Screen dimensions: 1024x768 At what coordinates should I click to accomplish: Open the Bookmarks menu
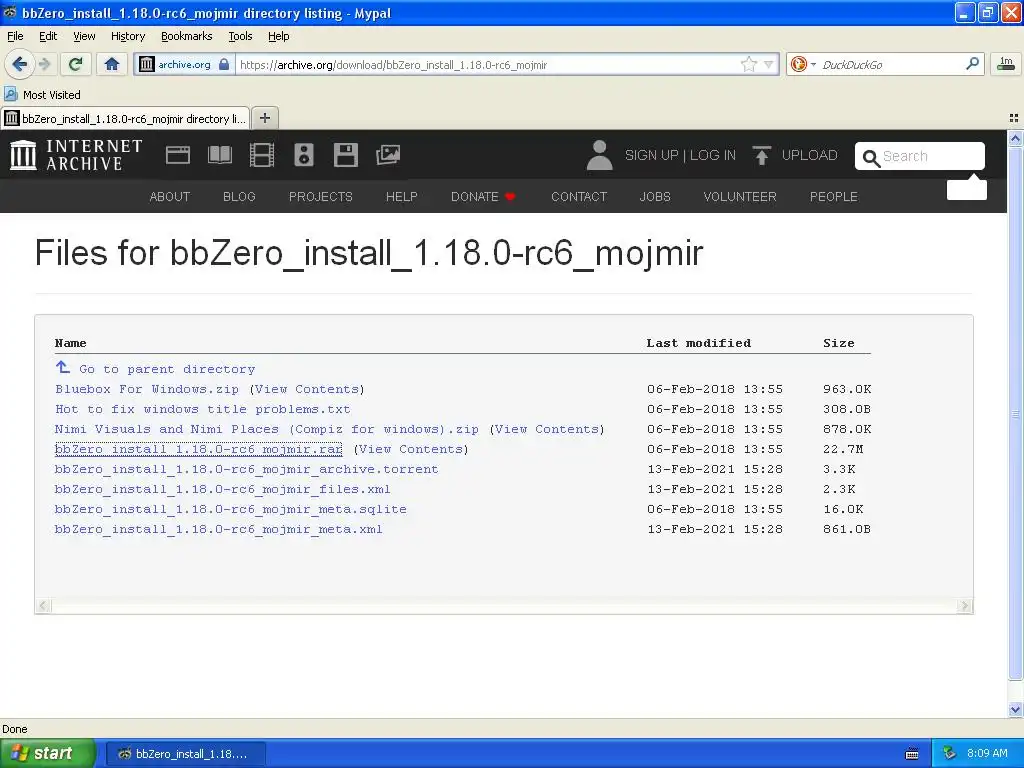coord(187,36)
